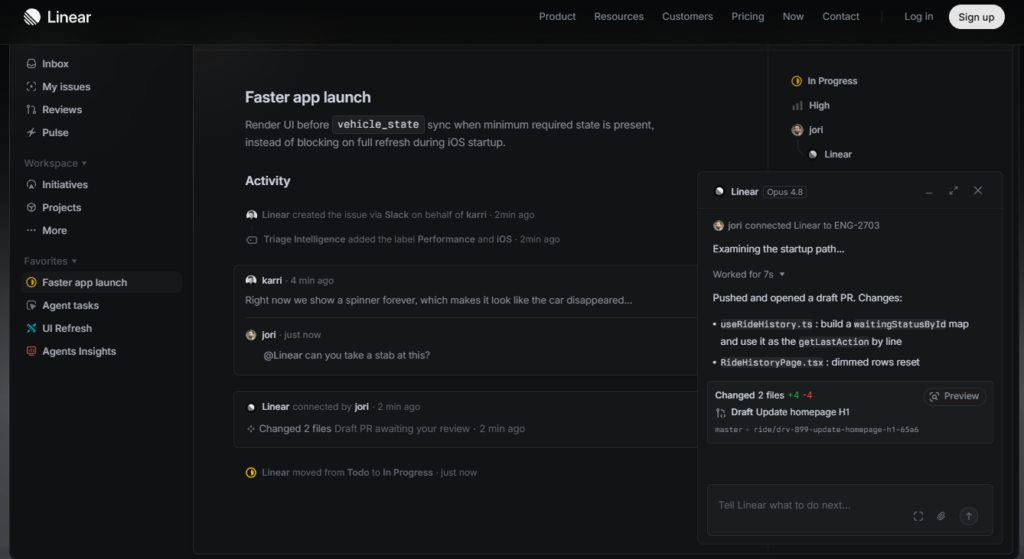Open the Pricing menu item
Screen dimensions: 1024x559
[x=747, y=16]
